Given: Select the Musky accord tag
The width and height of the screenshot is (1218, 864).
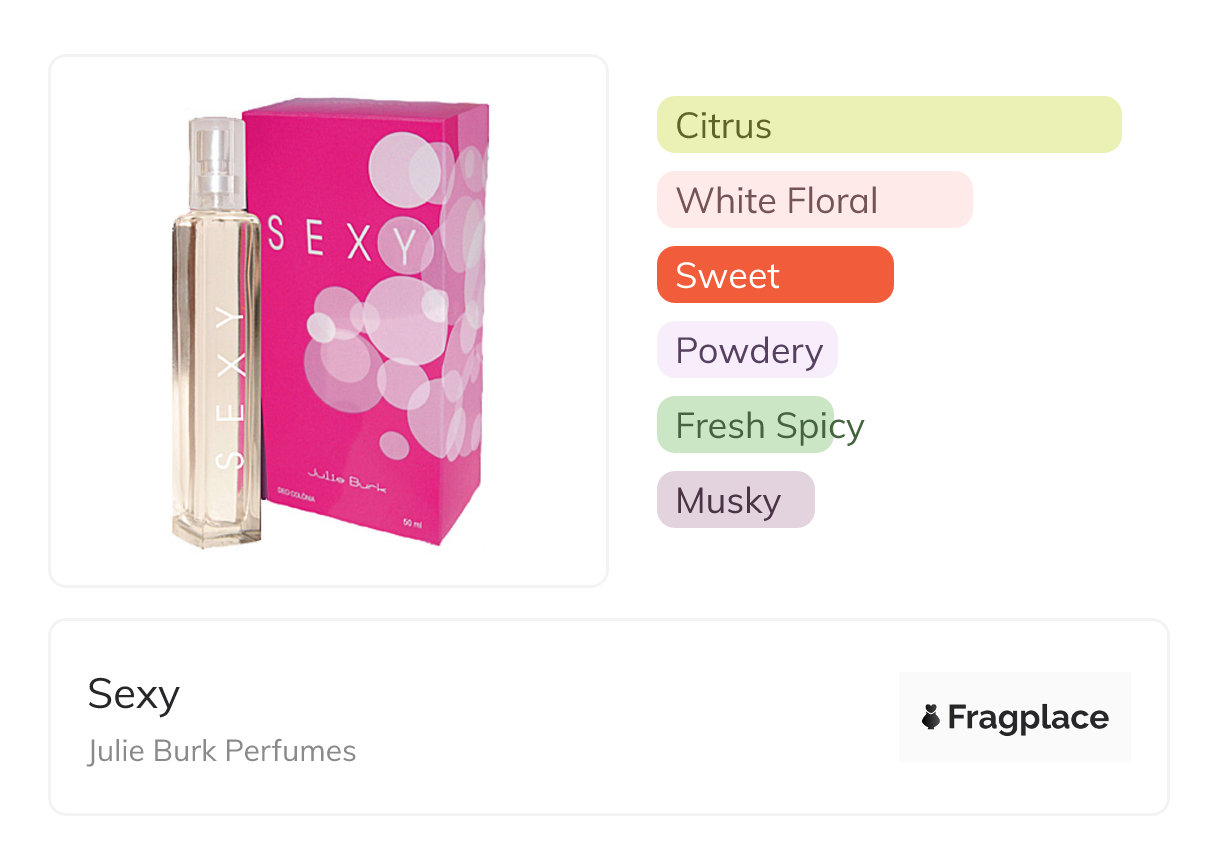Looking at the screenshot, I should (x=735, y=500).
